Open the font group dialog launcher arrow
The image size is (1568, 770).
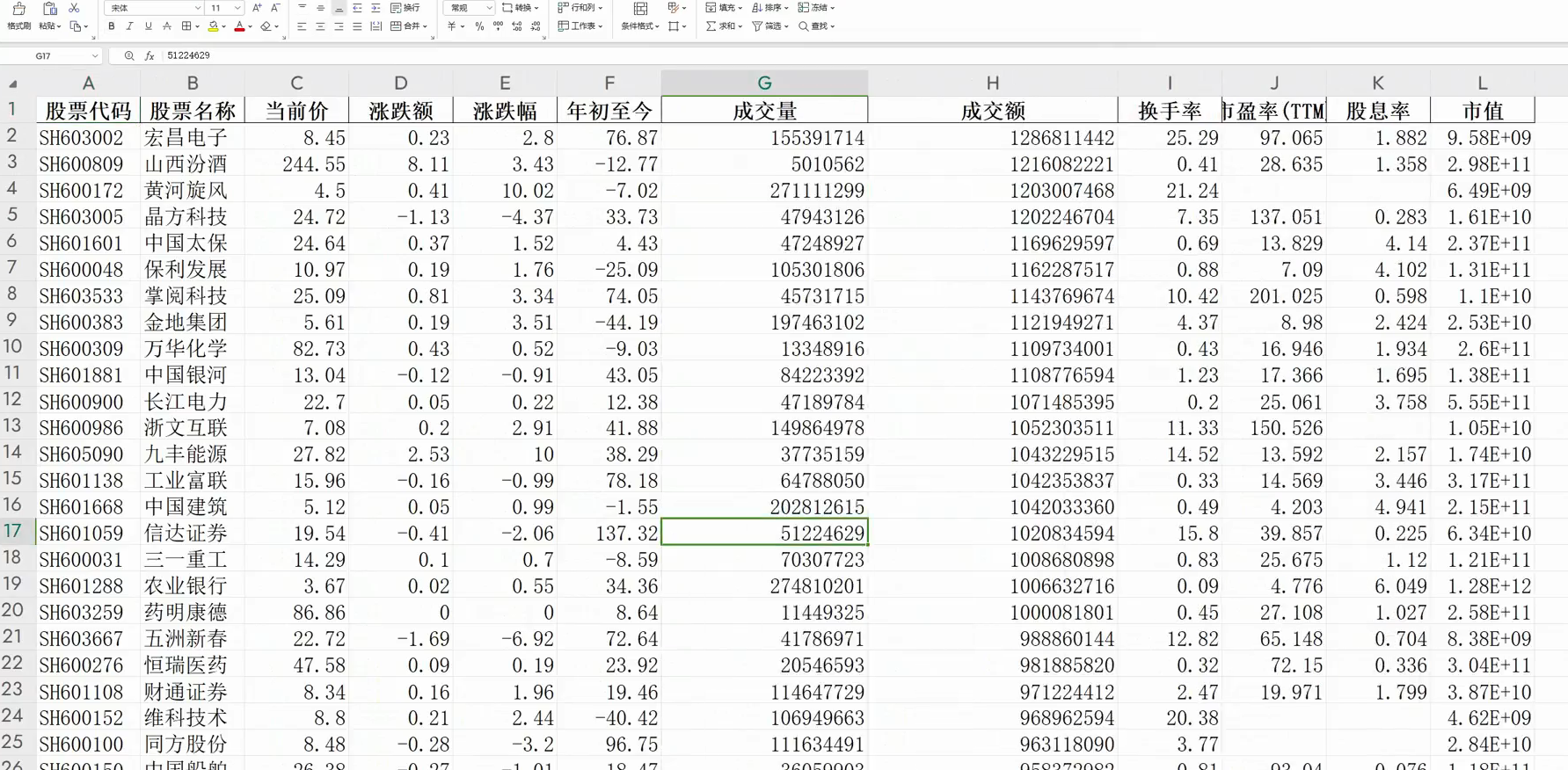tap(284, 39)
